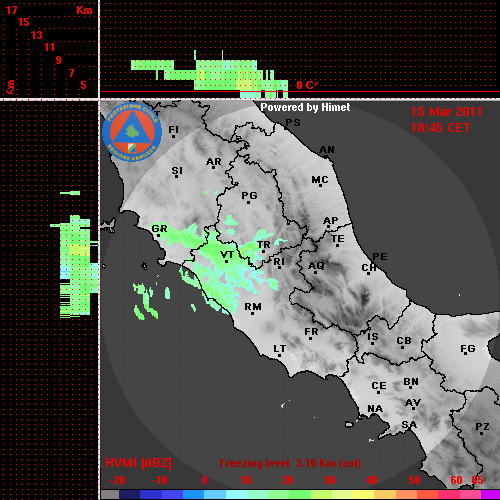
Task: Click the '30' dBZ scale value
Action: (329, 480)
